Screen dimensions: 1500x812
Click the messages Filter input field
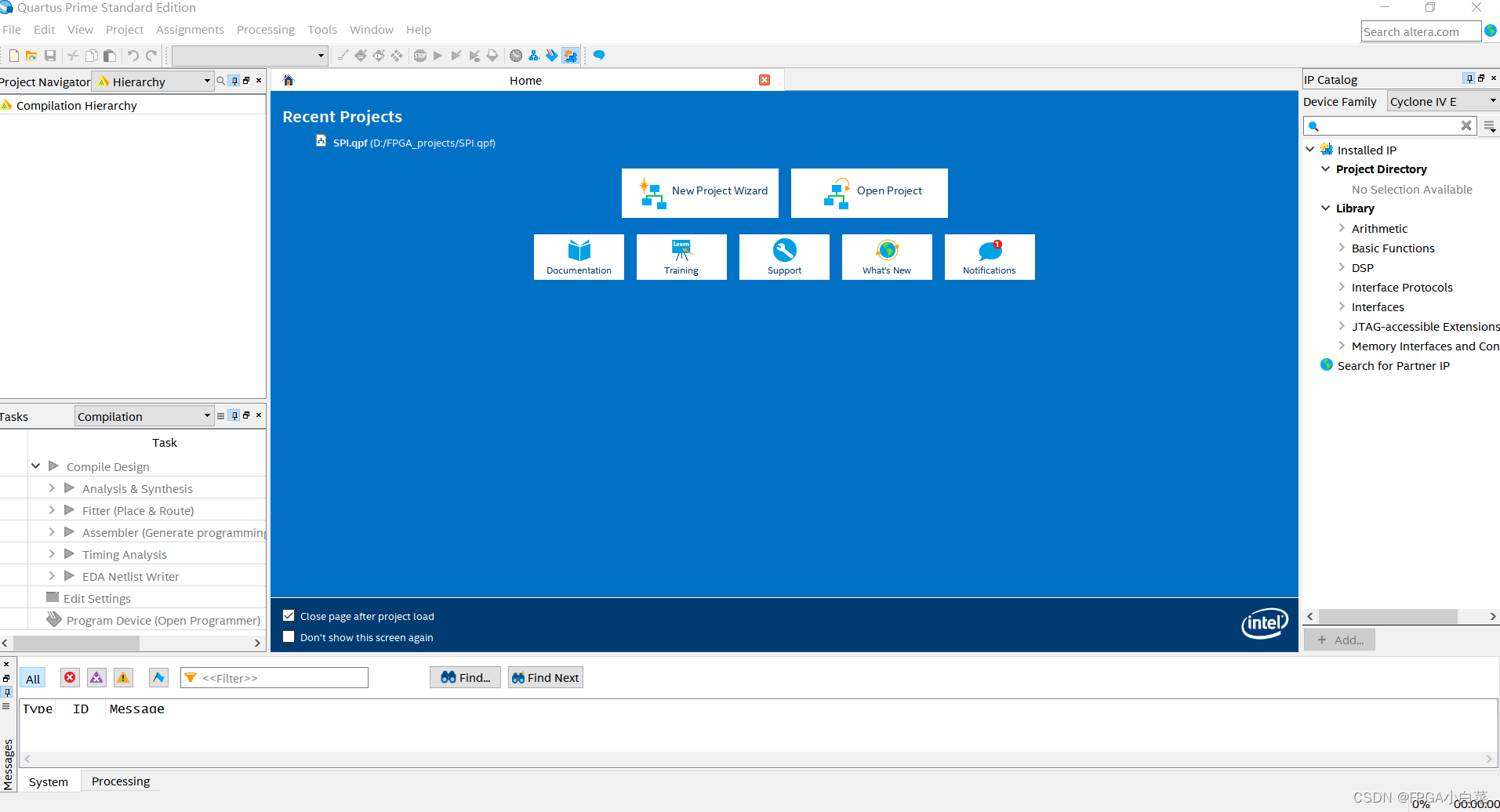coord(274,678)
